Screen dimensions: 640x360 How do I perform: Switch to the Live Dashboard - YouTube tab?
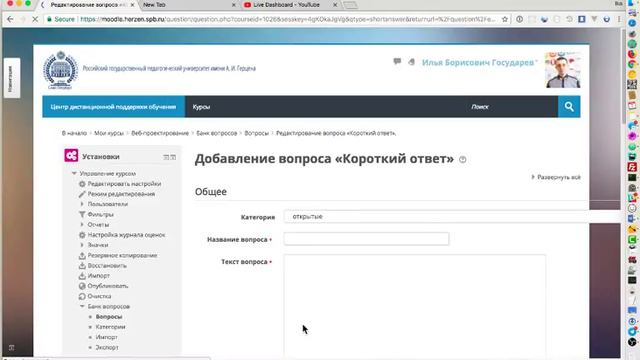(286, 5)
